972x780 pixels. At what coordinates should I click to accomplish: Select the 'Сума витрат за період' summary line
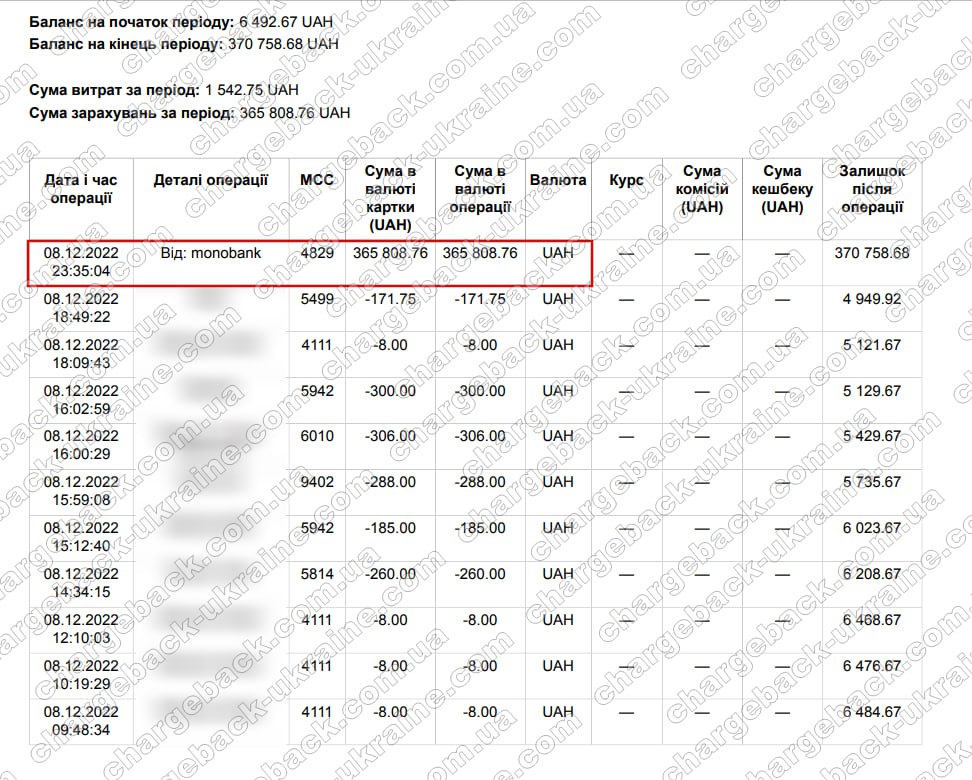pos(164,90)
